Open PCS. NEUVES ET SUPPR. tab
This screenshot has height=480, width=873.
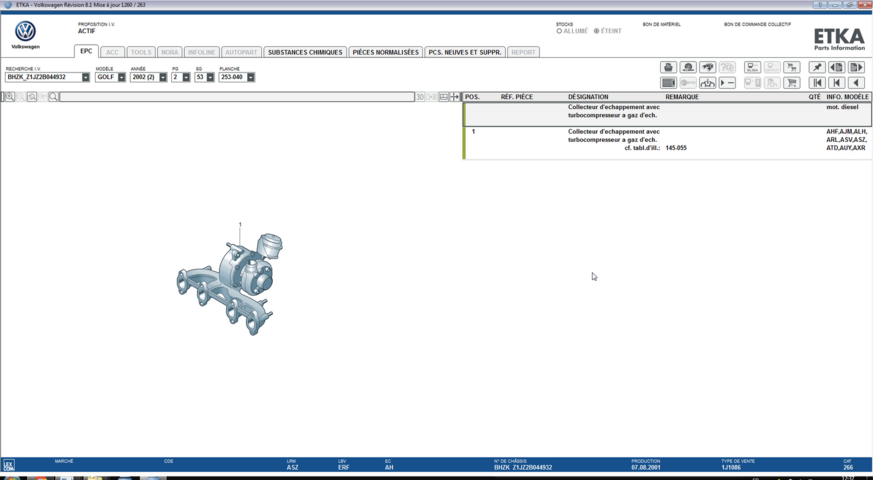click(465, 52)
